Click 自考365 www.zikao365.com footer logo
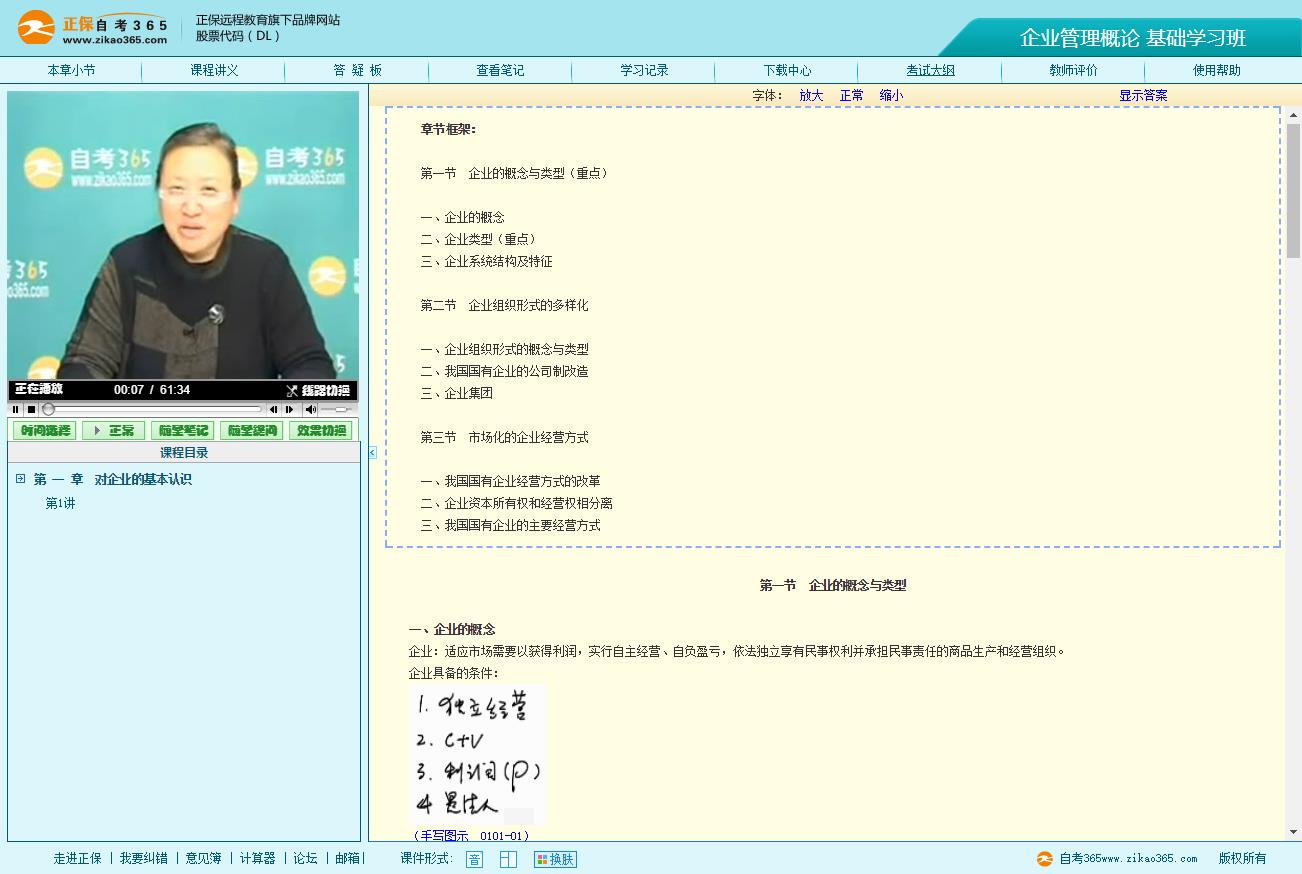This screenshot has height=874, width=1302. coord(1117,858)
